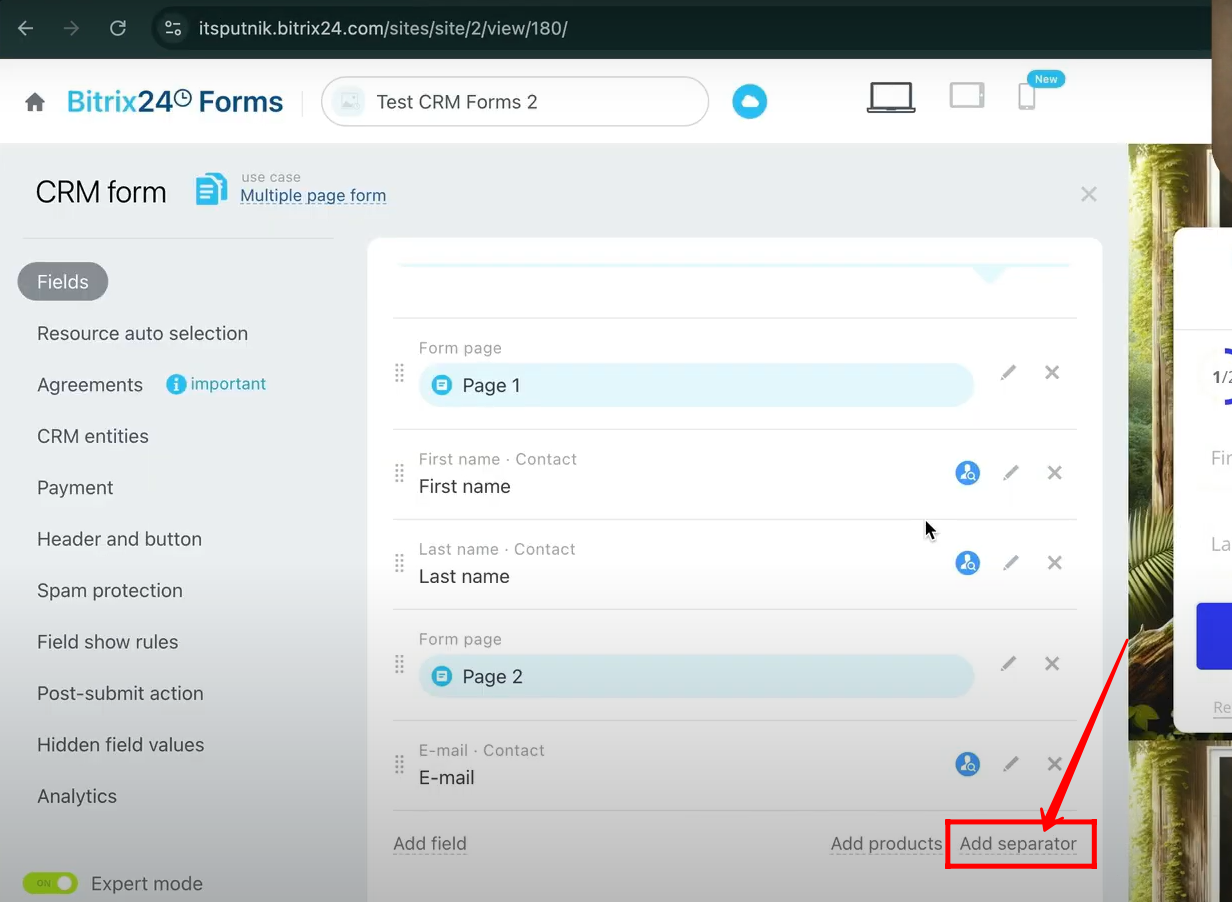Viewport: 1232px width, 902px height.
Task: Click the Page 2 form page field
Action: [x=696, y=676]
